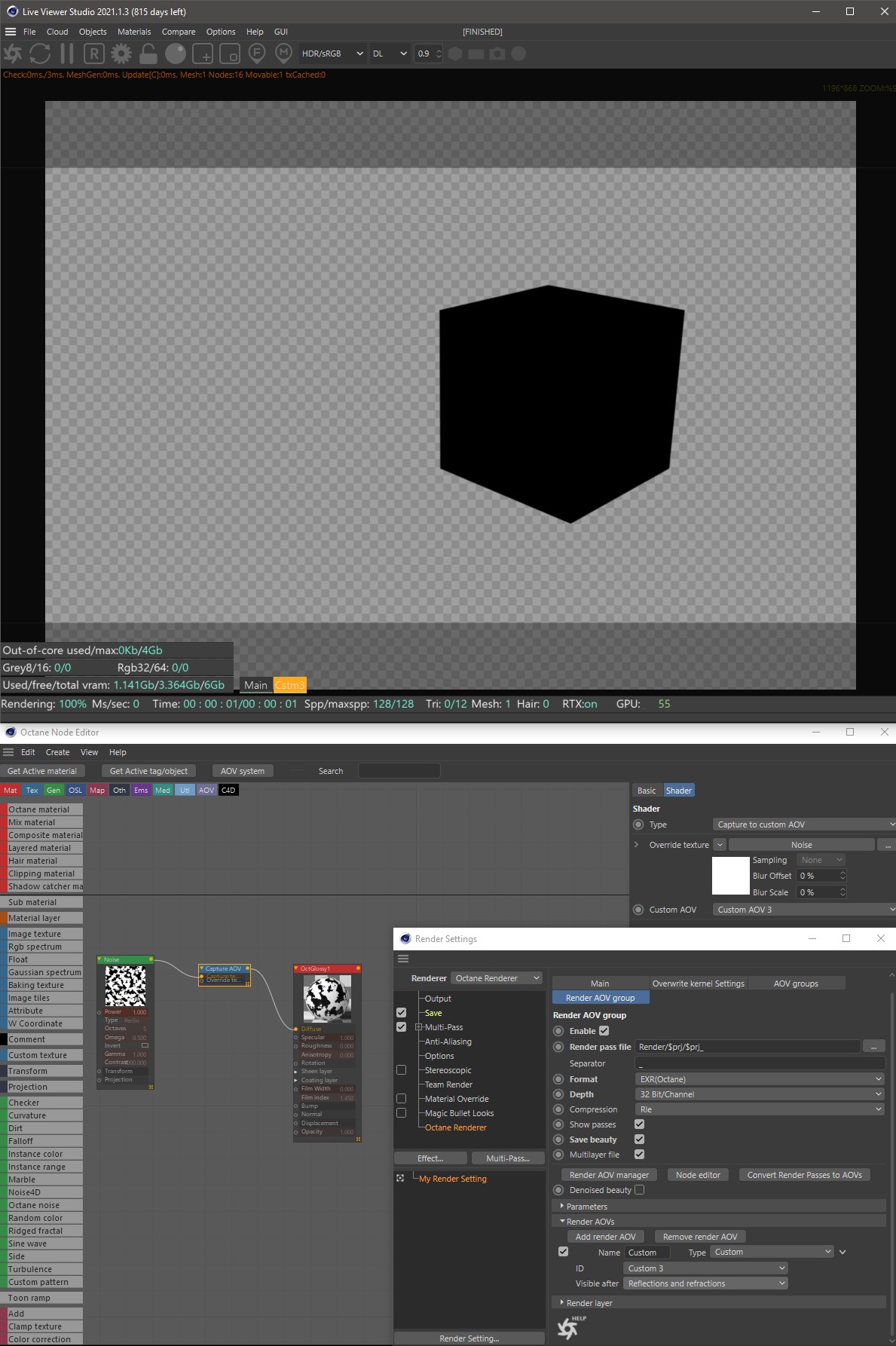Open the Create menu in Node Editor

coord(57,752)
